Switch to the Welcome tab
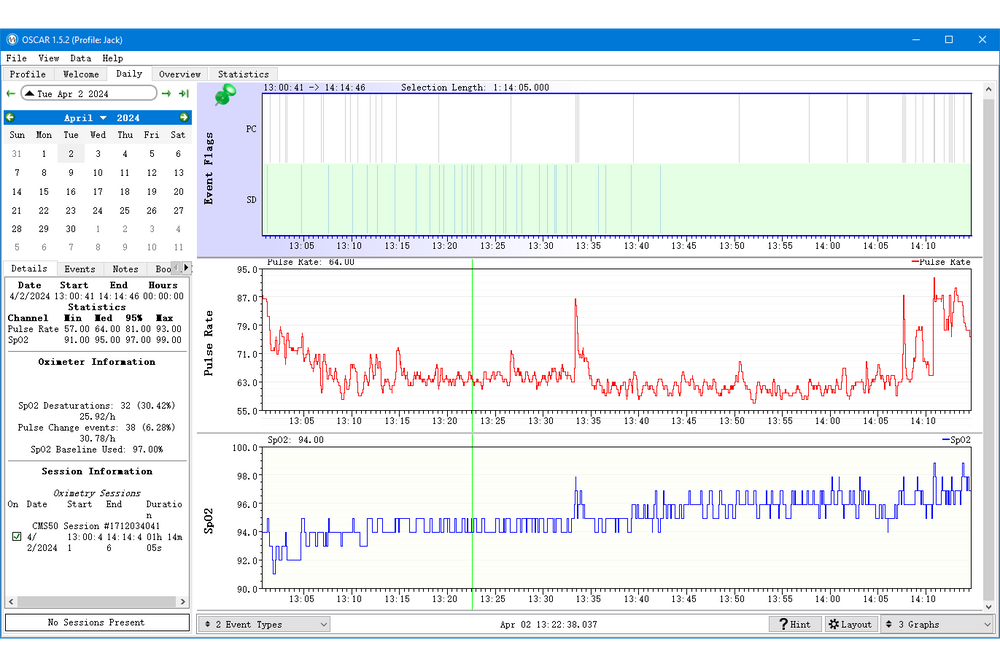 pos(81,75)
